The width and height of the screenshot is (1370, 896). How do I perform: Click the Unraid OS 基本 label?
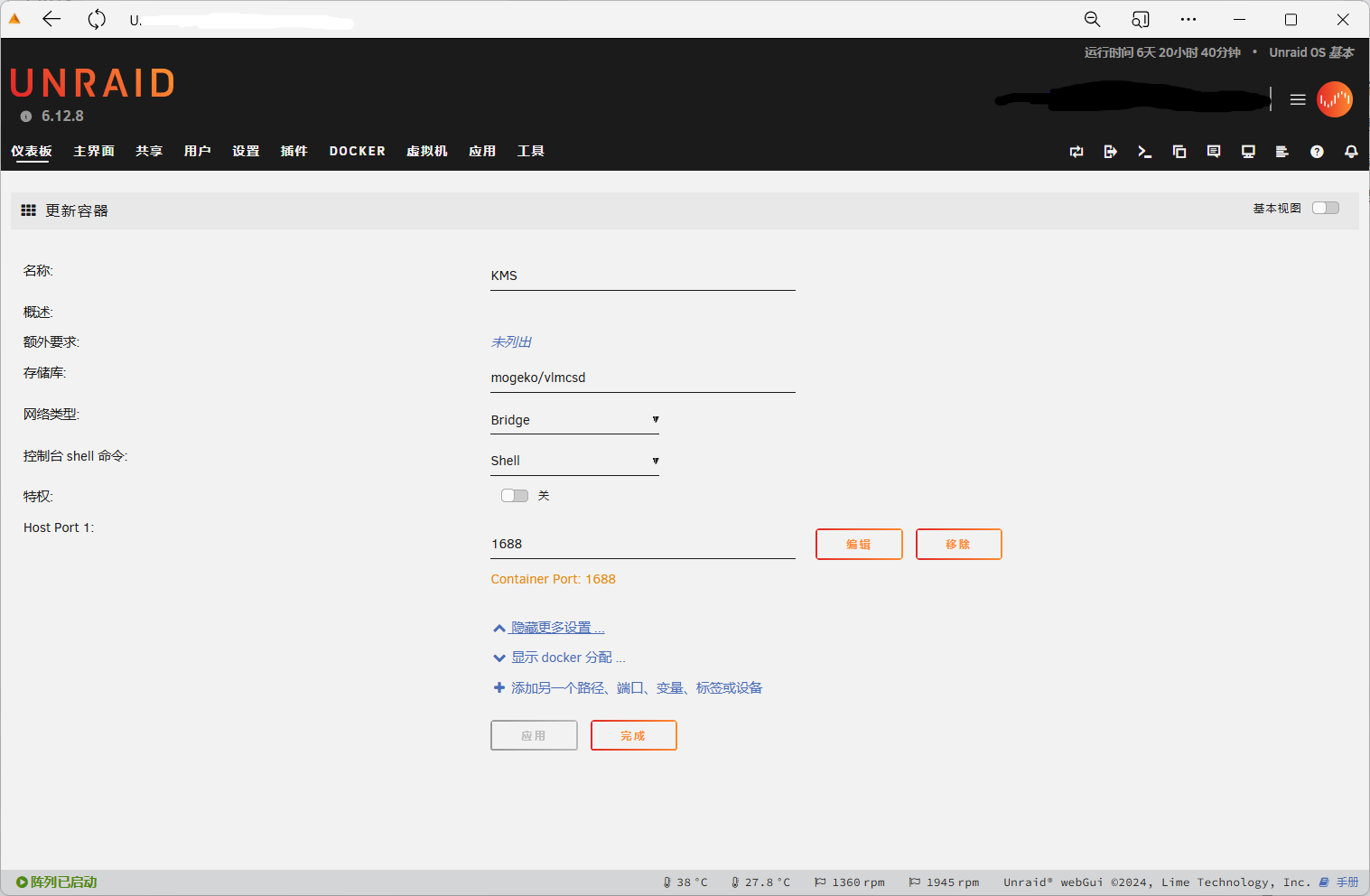point(1311,52)
